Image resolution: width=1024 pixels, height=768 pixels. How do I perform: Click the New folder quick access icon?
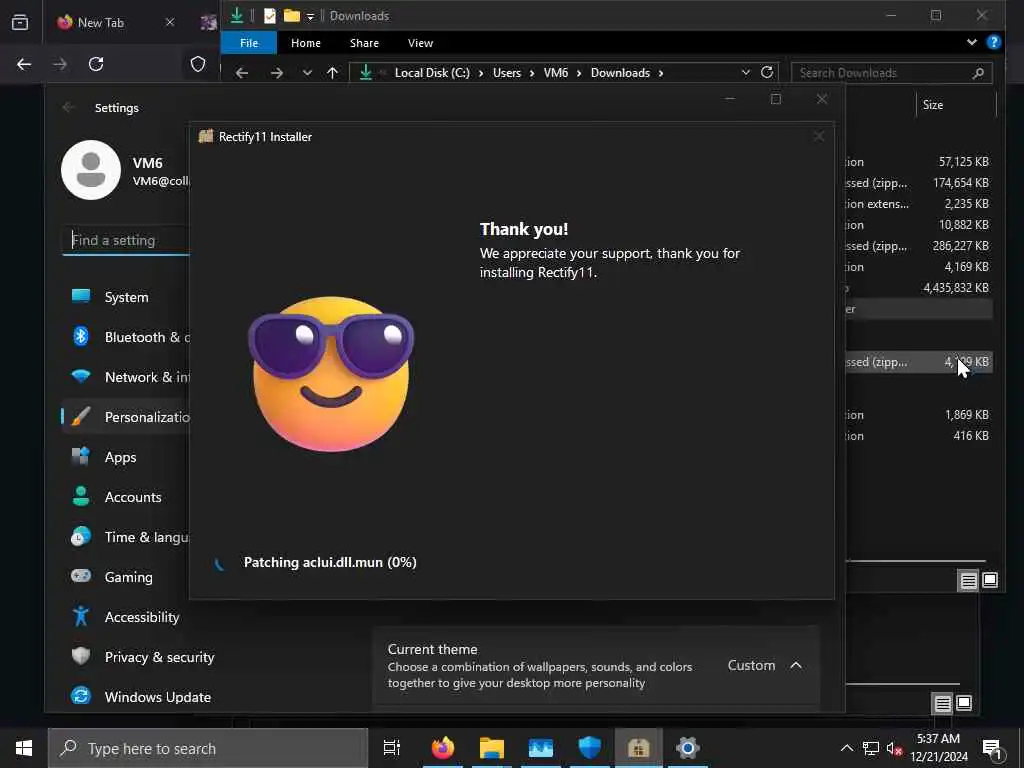pos(292,16)
